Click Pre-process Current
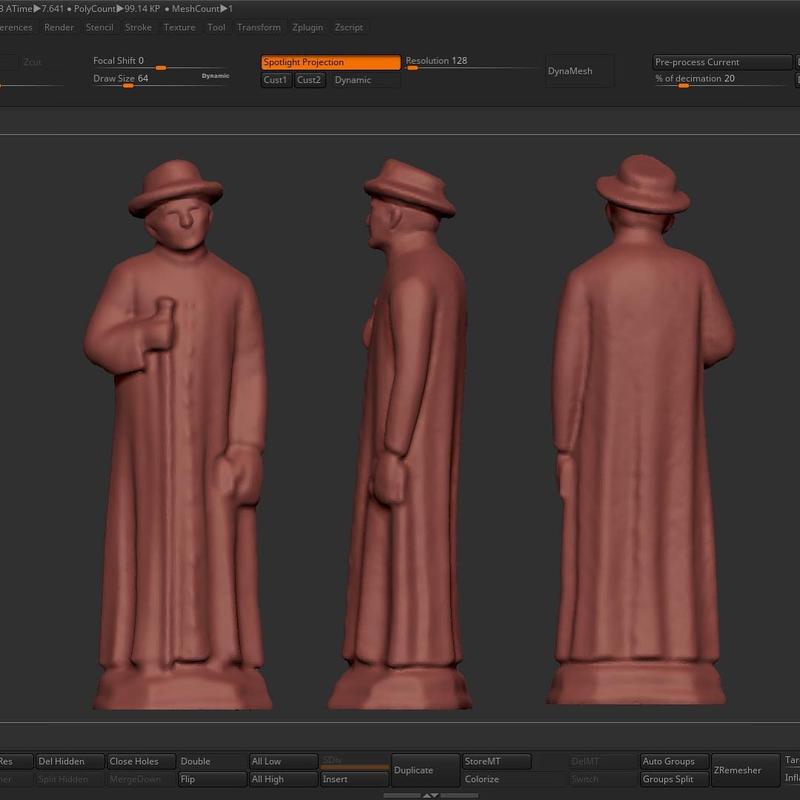The width and height of the screenshot is (800, 800). pos(723,62)
